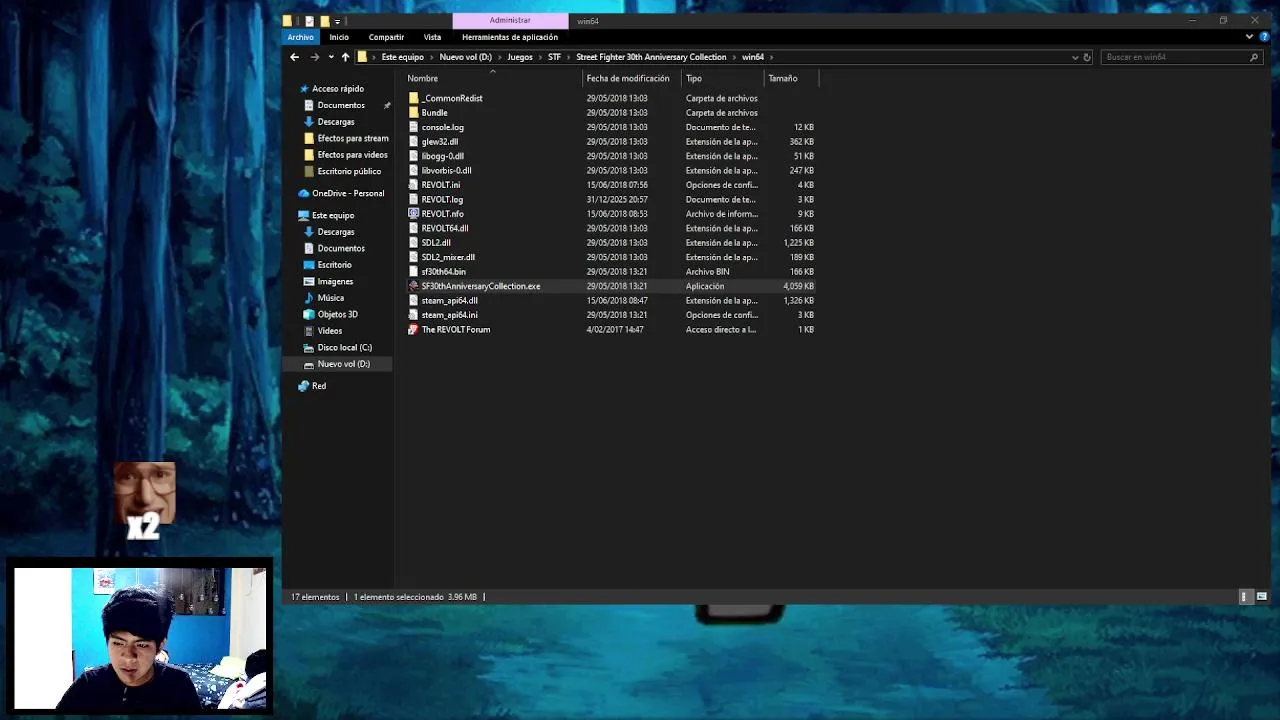
Task: Switch to large icons view in the status bar
Action: (x=1262, y=597)
